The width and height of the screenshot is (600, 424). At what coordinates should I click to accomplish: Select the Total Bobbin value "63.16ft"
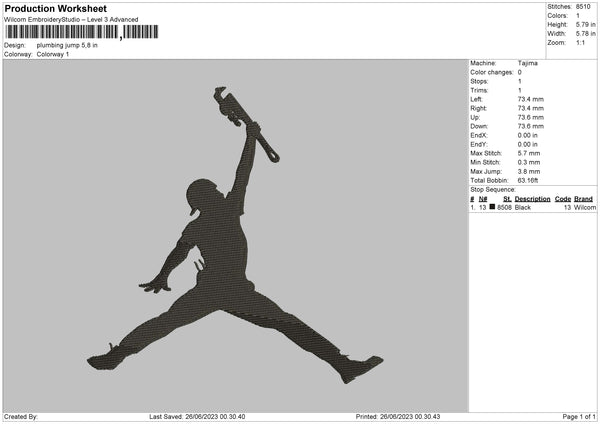(528, 180)
